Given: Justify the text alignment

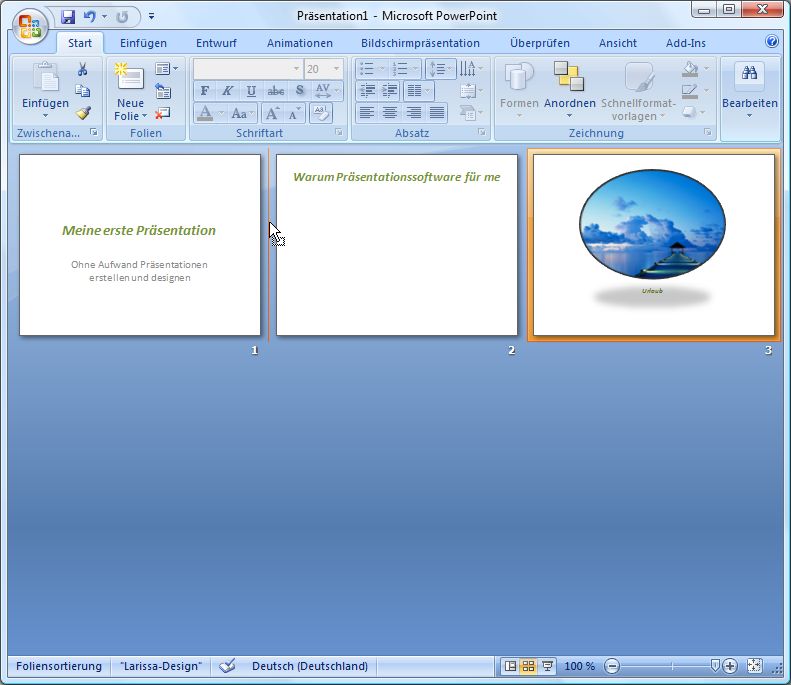Looking at the screenshot, I should pos(437,112).
